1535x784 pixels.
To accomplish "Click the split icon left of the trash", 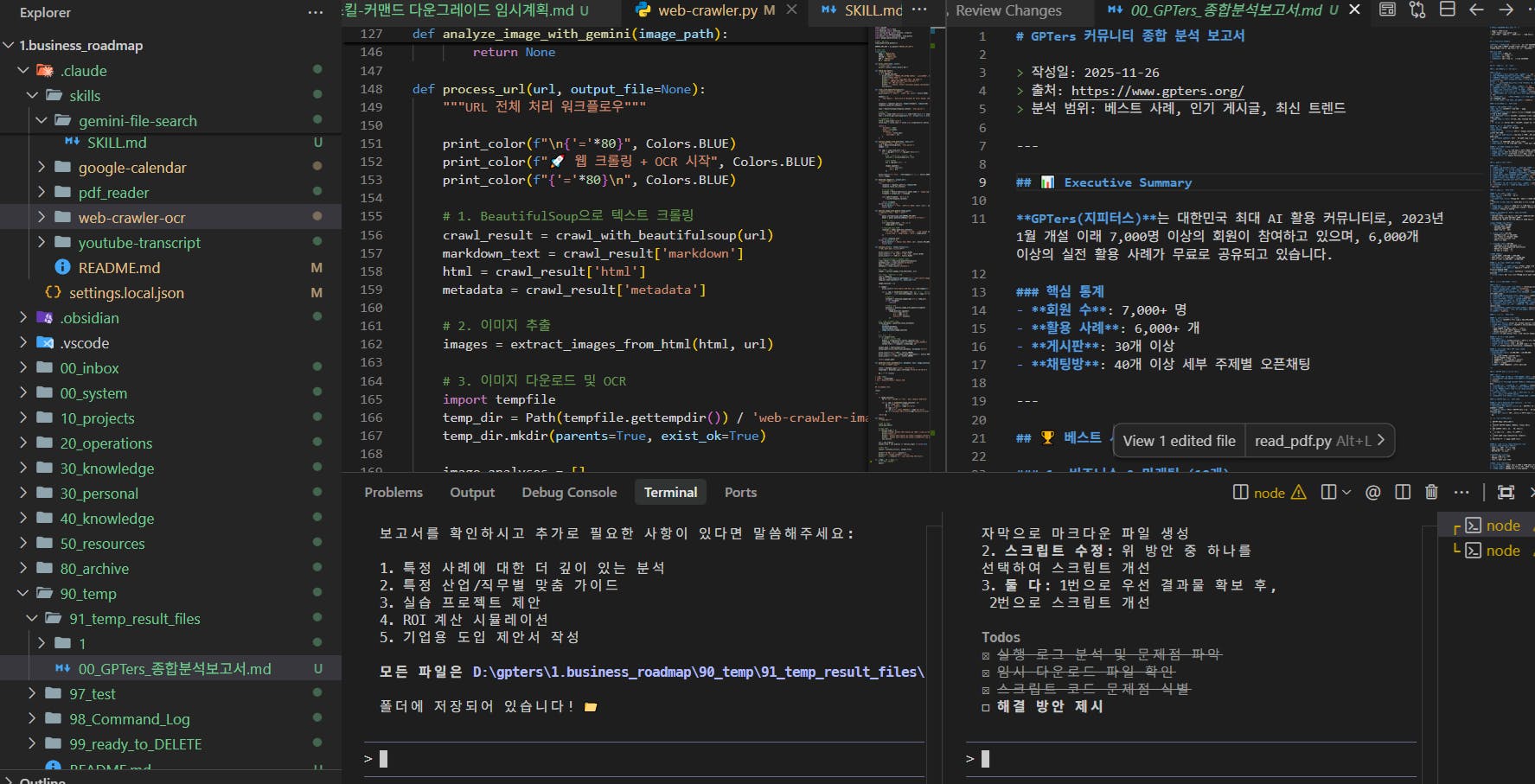I will 1403,493.
